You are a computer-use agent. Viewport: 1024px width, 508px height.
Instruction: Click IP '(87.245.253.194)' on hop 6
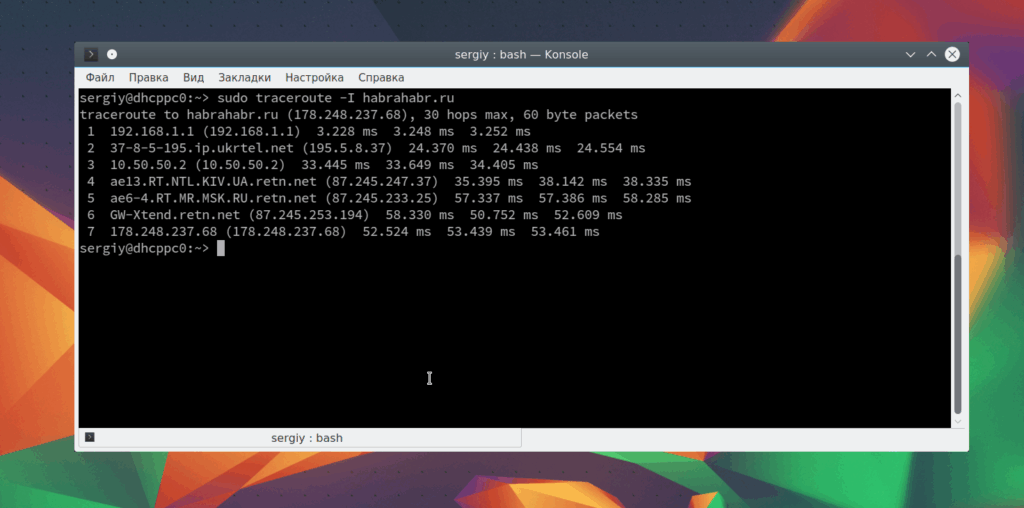(x=309, y=215)
